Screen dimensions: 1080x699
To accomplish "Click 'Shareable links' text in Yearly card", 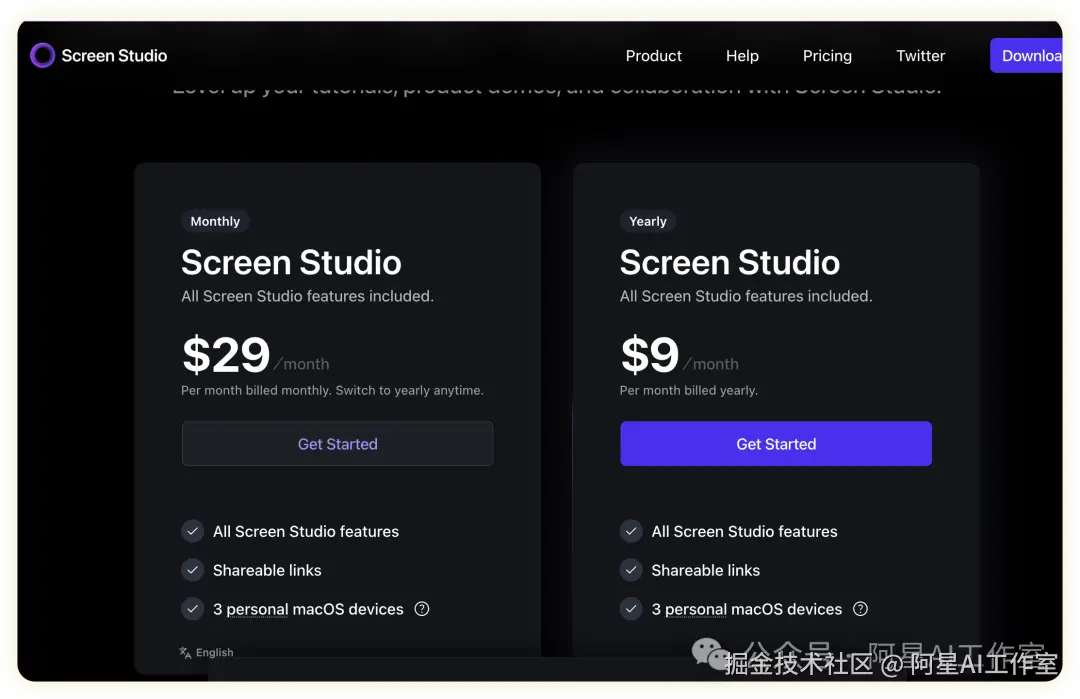I will [705, 570].
